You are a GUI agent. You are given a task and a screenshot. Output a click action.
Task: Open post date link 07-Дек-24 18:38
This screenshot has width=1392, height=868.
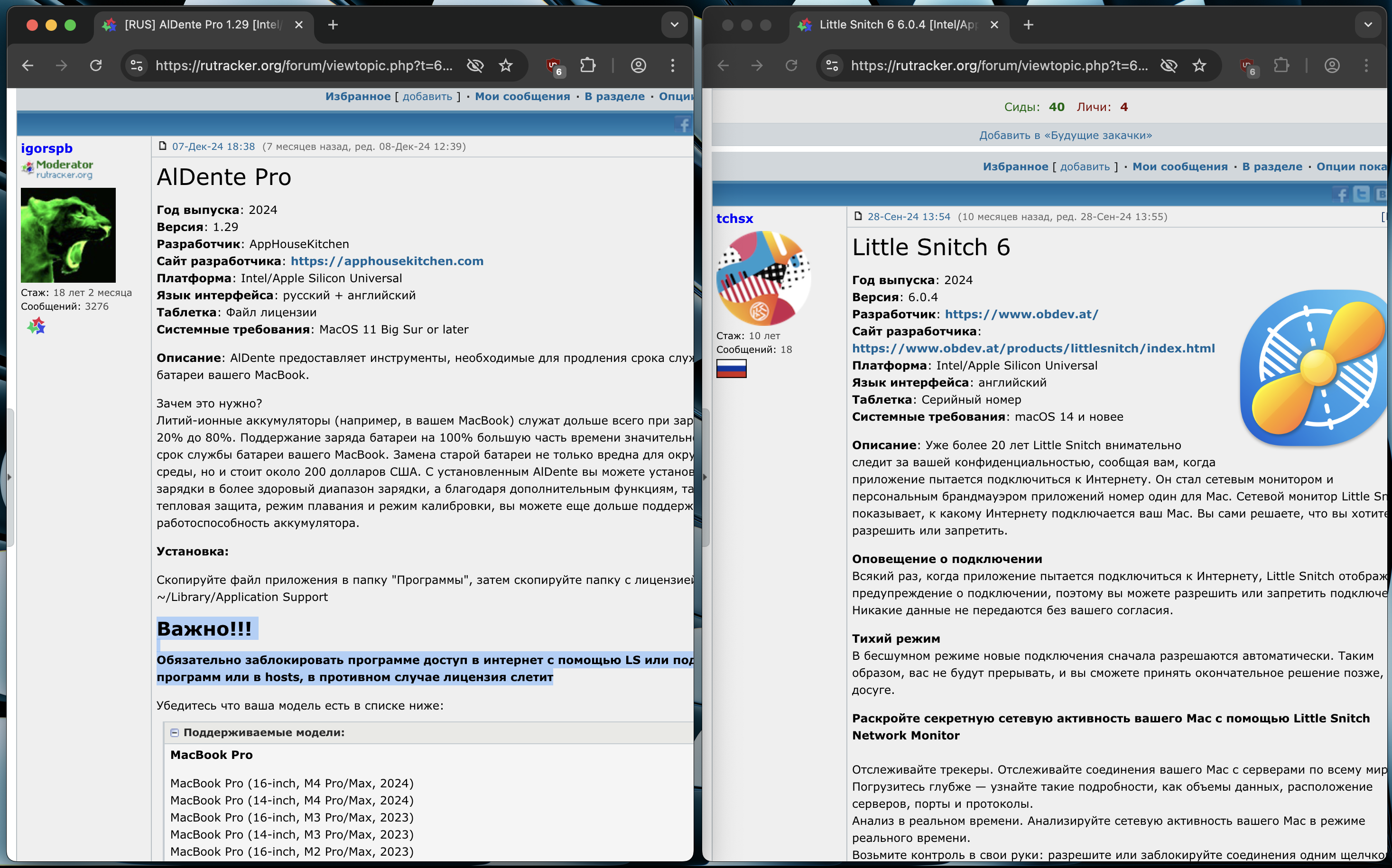coord(213,147)
